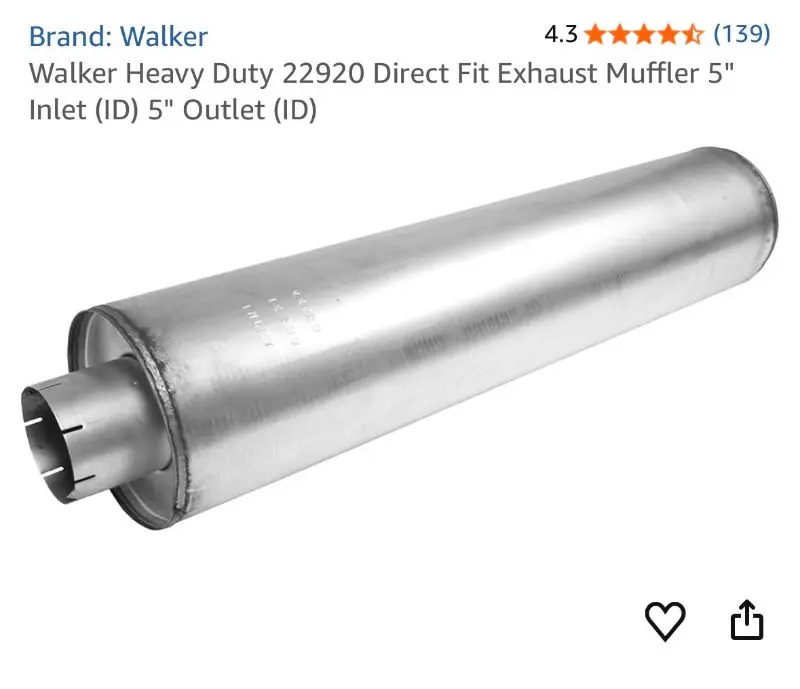Click the third orange rating star
This screenshot has width=800, height=689.
[x=644, y=35]
